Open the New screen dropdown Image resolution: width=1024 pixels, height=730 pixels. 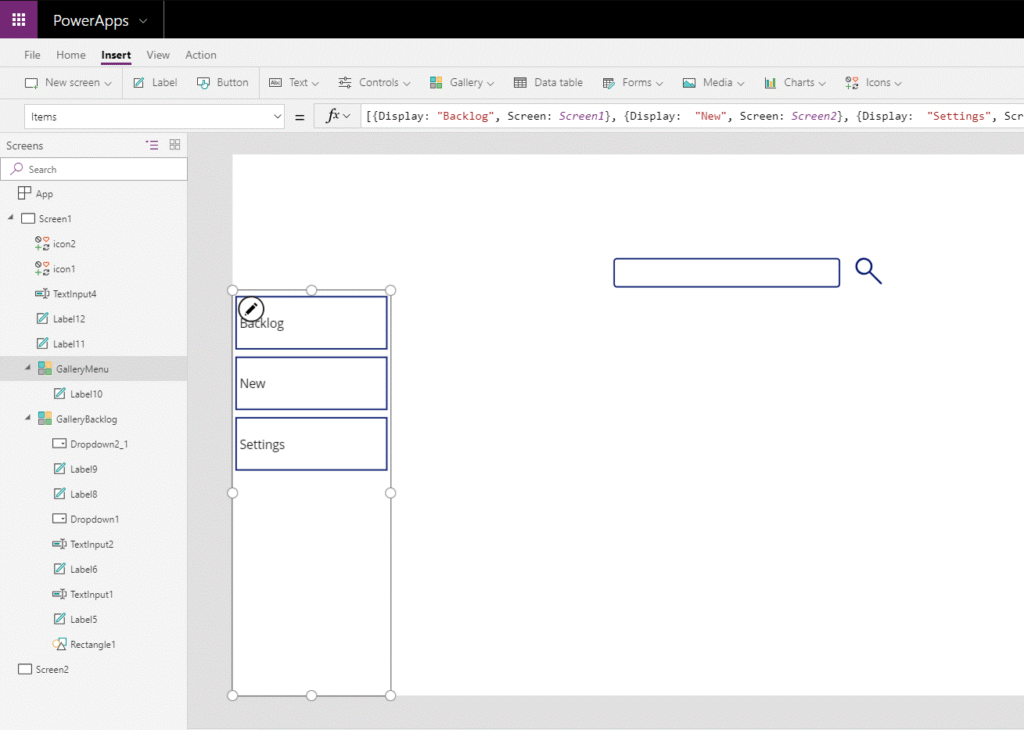click(68, 83)
